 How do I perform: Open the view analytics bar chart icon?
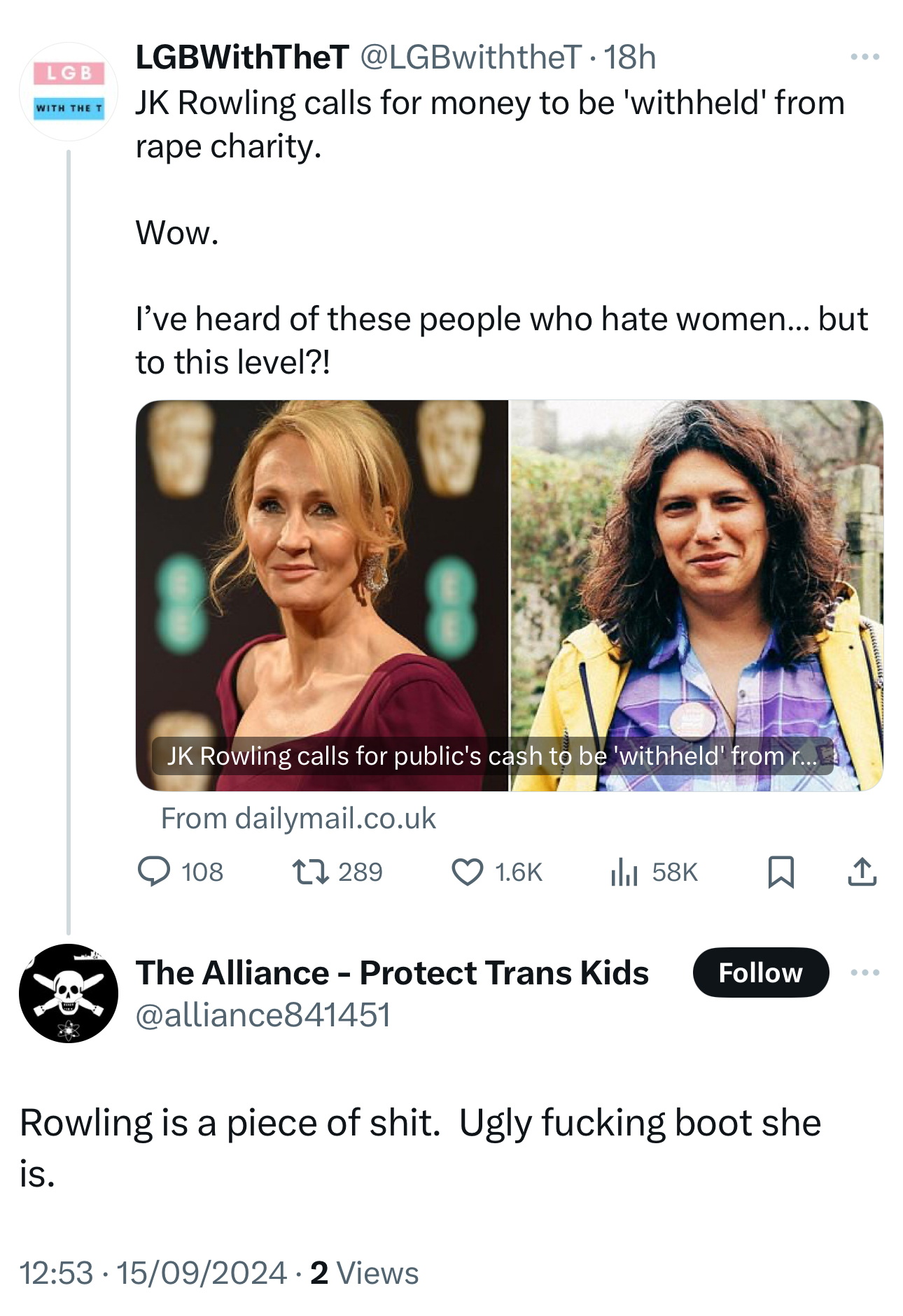click(624, 872)
